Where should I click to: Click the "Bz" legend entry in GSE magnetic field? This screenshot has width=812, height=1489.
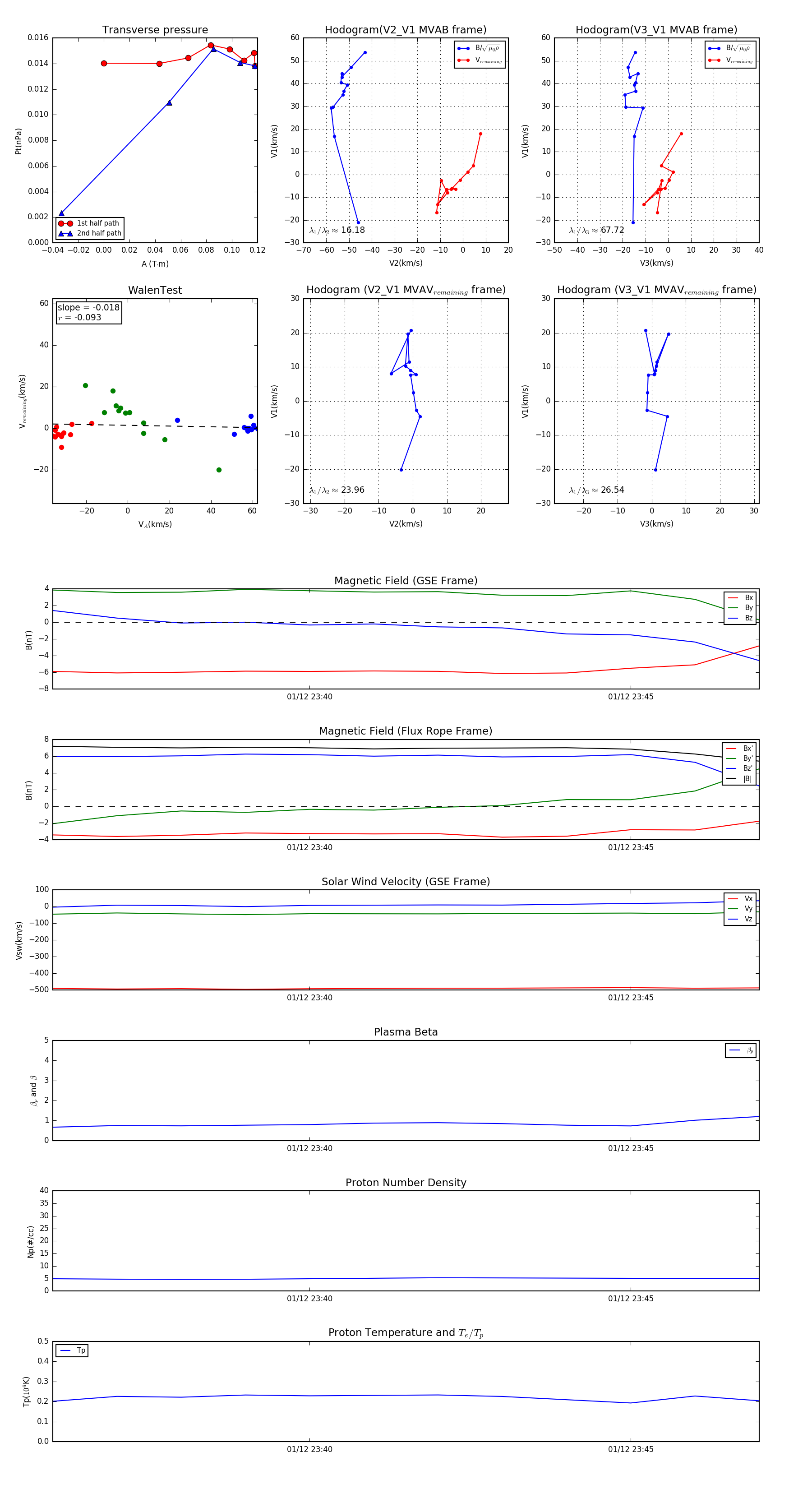pos(740,618)
